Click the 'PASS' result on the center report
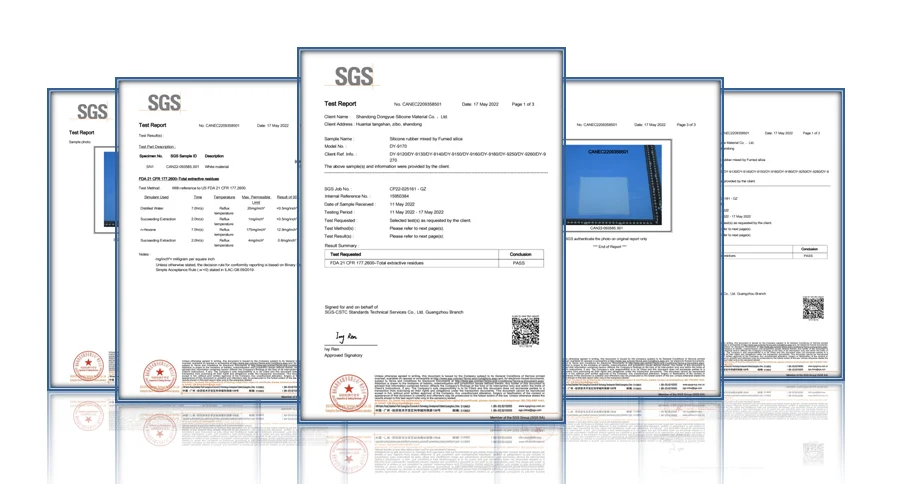Viewport: 901px width, 484px height. (x=519, y=263)
